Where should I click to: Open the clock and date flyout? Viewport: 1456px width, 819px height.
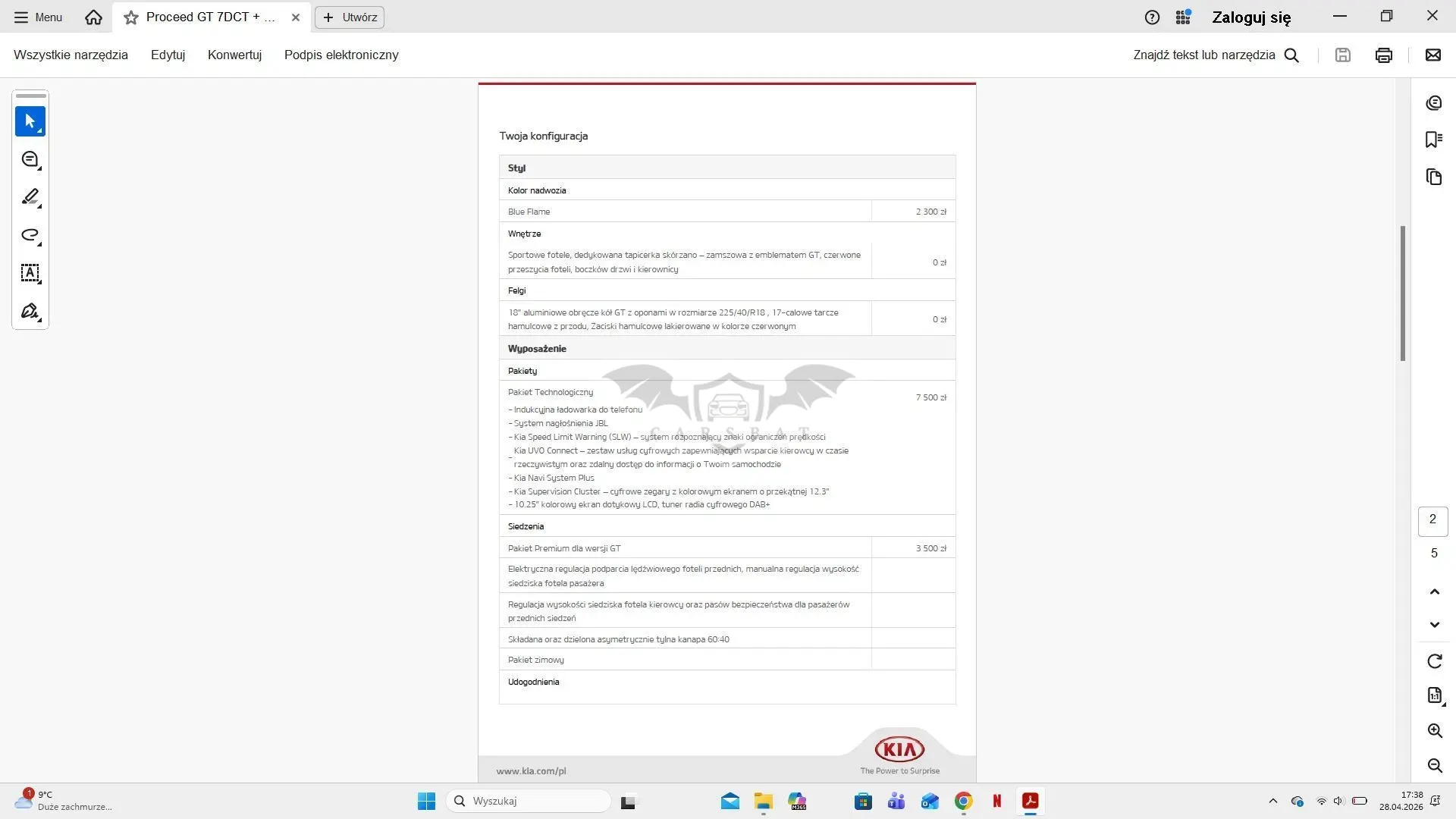(1401, 801)
